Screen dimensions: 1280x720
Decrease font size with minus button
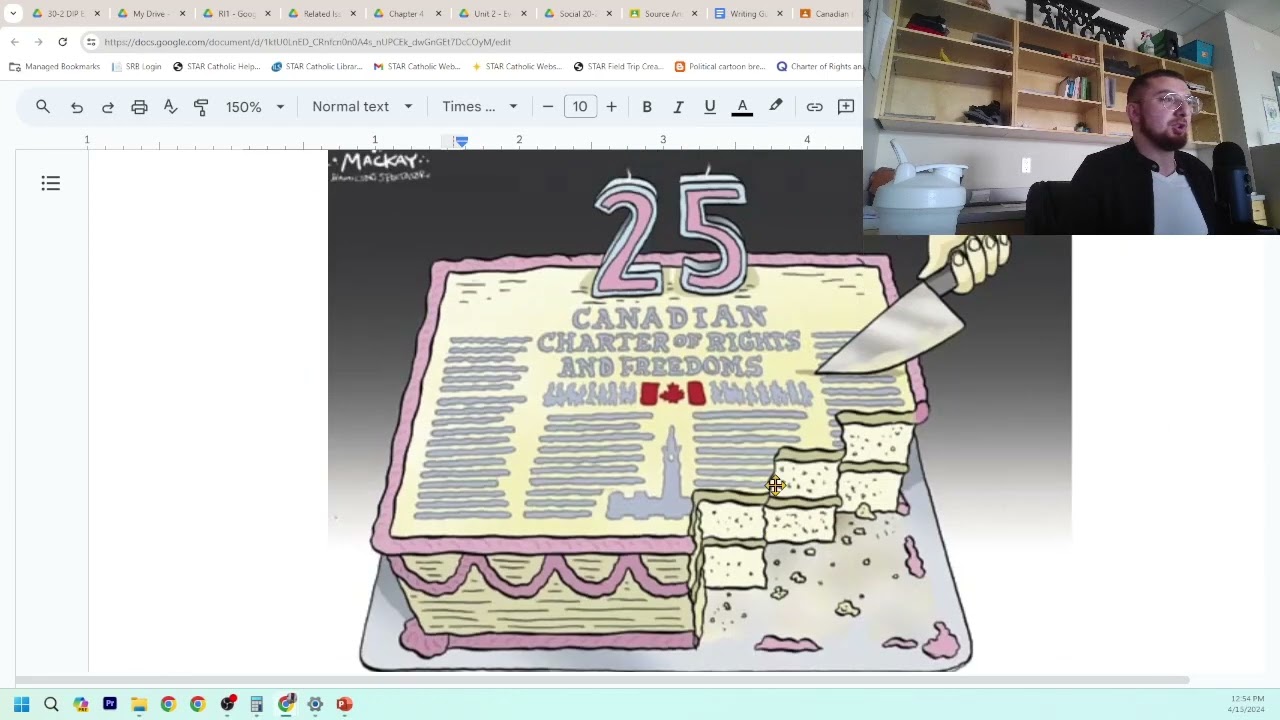(x=548, y=107)
